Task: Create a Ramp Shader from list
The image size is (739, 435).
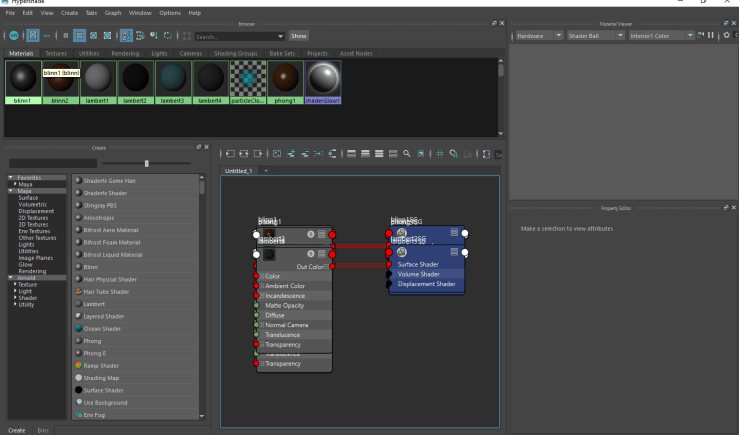Action: pos(98,366)
